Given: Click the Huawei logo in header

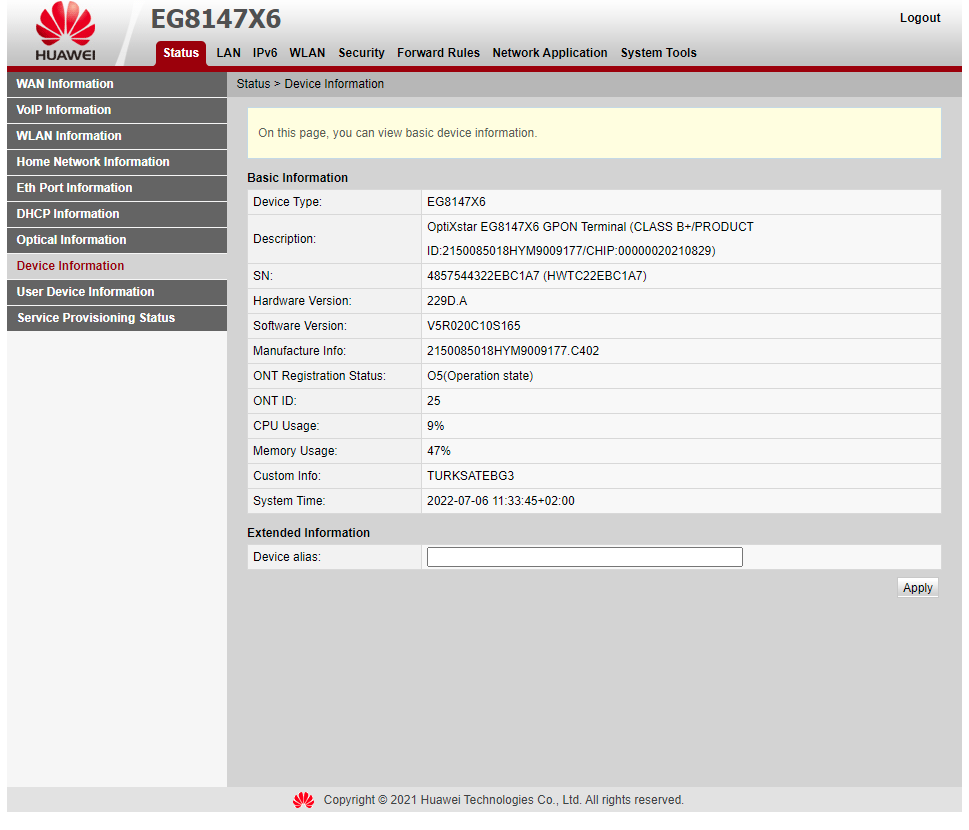Looking at the screenshot, I should (x=66, y=31).
